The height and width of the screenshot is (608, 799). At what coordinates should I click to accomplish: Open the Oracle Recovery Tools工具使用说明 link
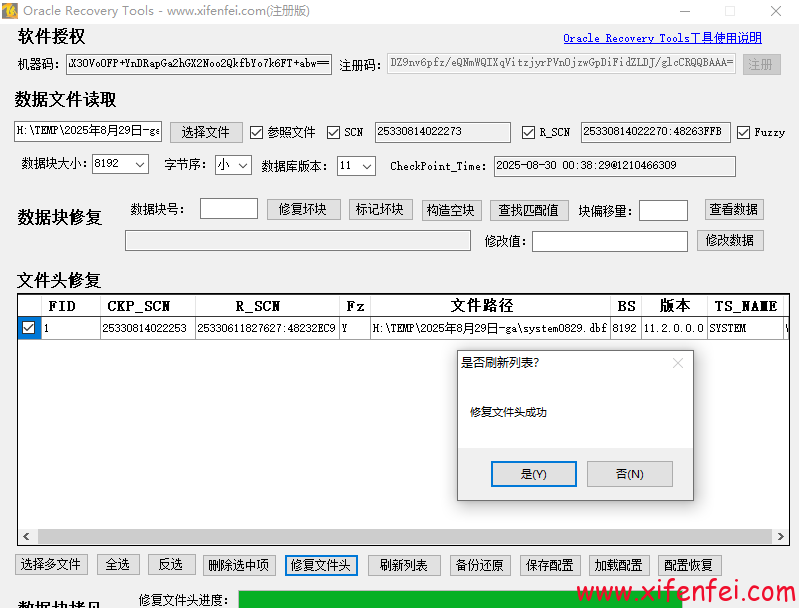(x=662, y=38)
